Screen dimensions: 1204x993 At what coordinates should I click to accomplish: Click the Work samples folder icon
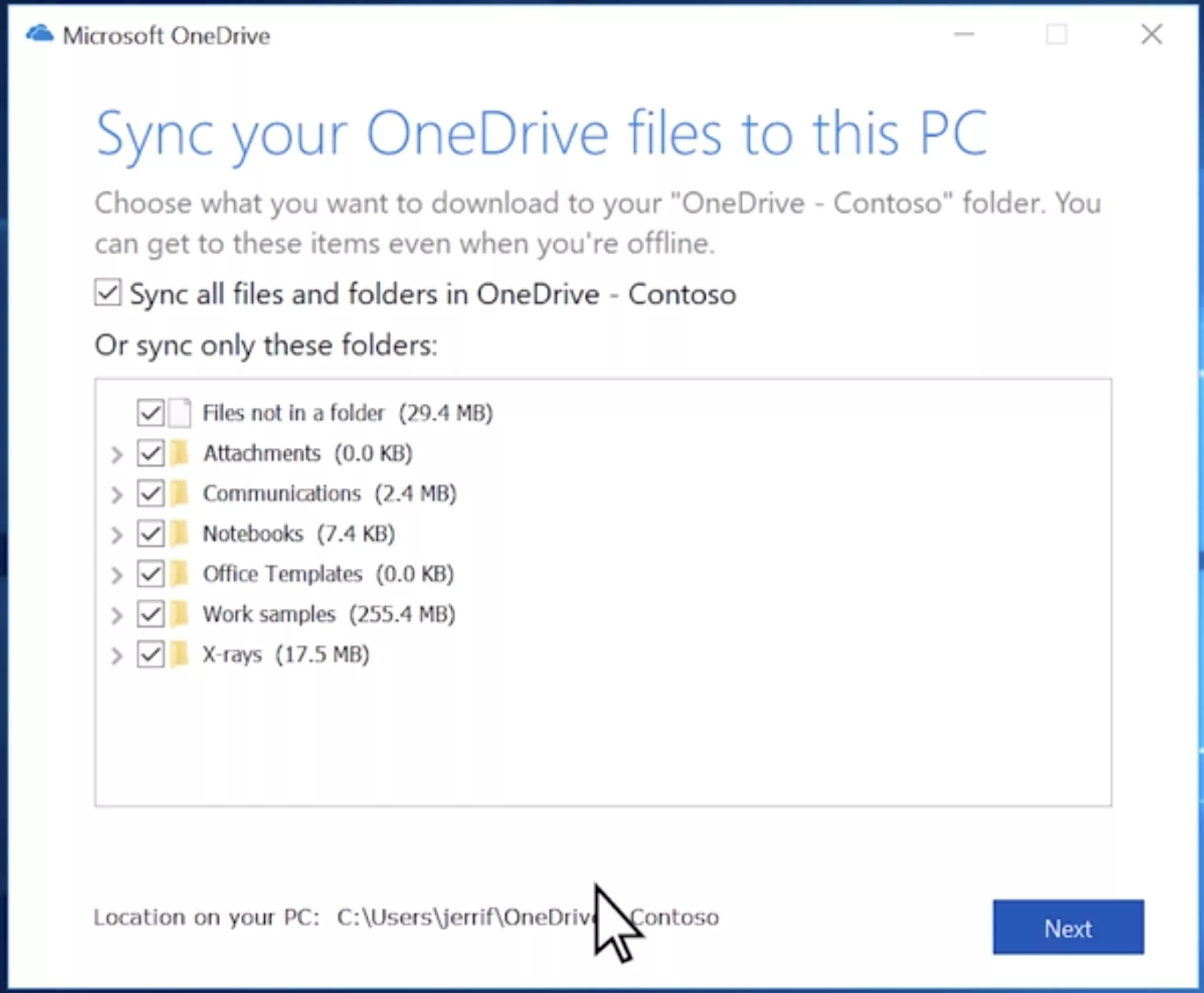click(180, 614)
